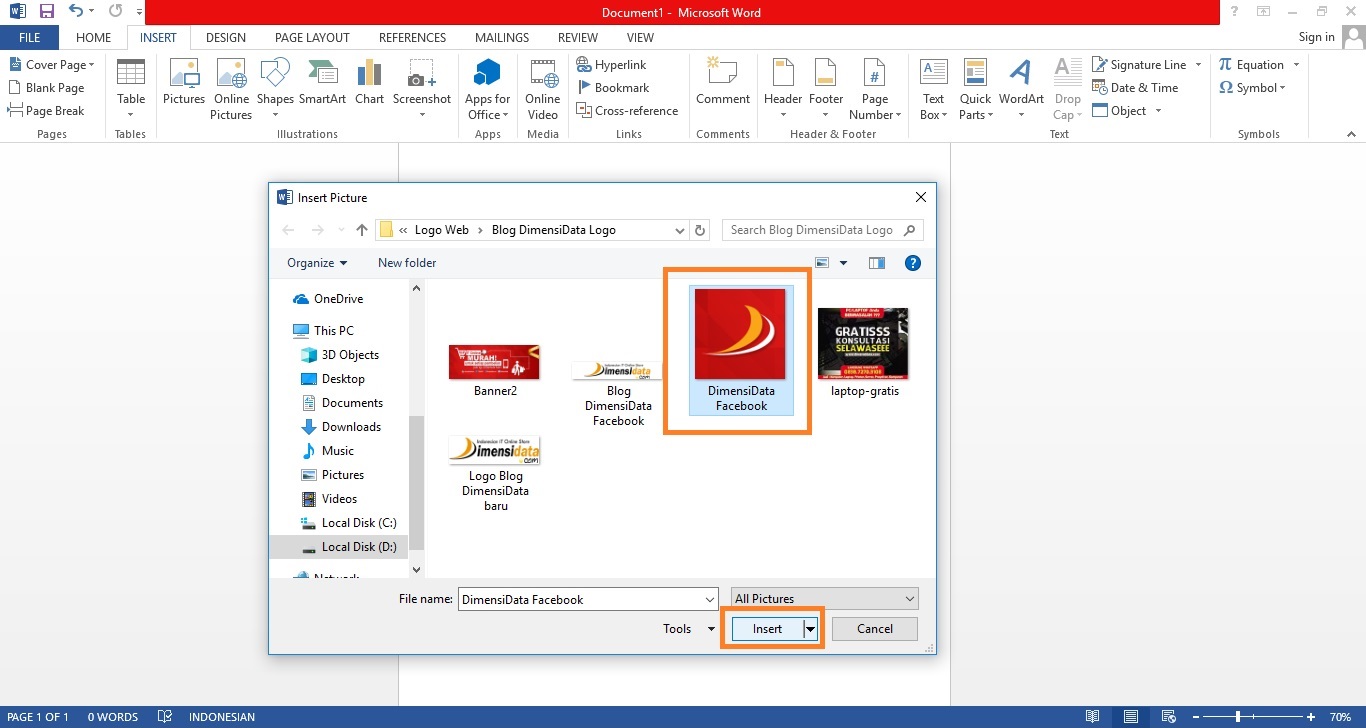1366x728 pixels.
Task: Click New folder in dialog toolbar
Action: 407,263
